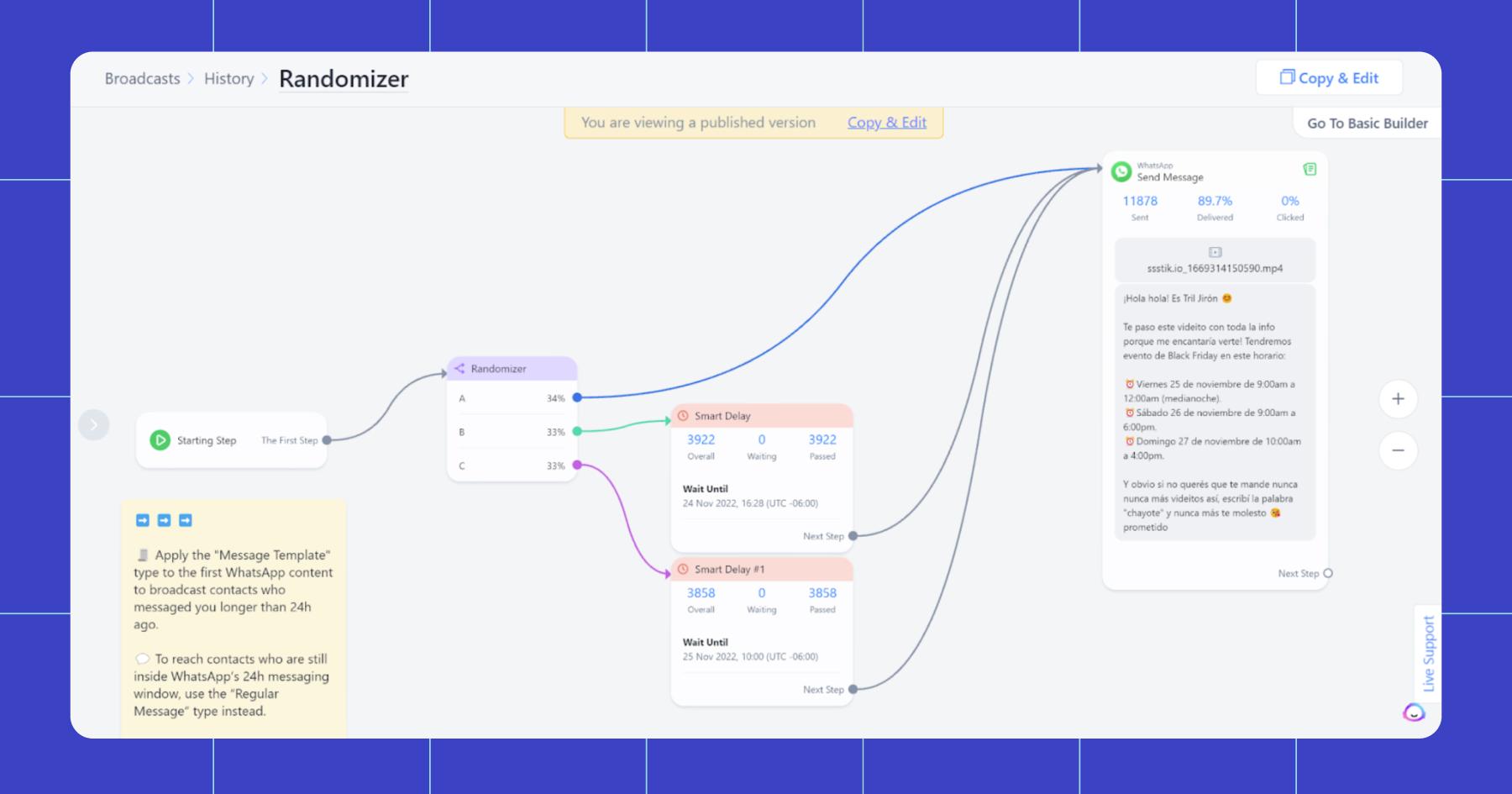Image resolution: width=1512 pixels, height=794 pixels.
Task: Select Randomizer branch A blue connector
Action: 577,397
